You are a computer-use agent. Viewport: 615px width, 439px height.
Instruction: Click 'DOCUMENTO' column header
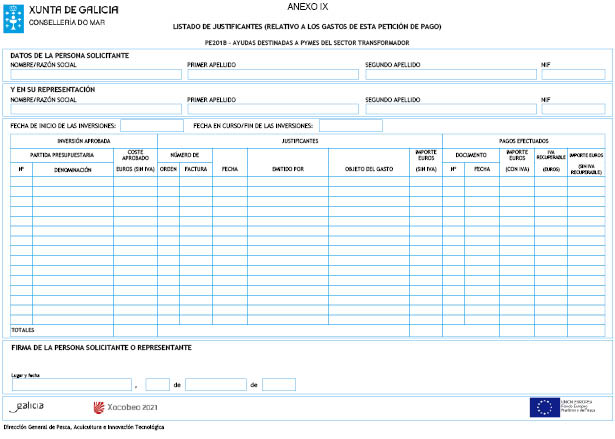(x=471, y=155)
